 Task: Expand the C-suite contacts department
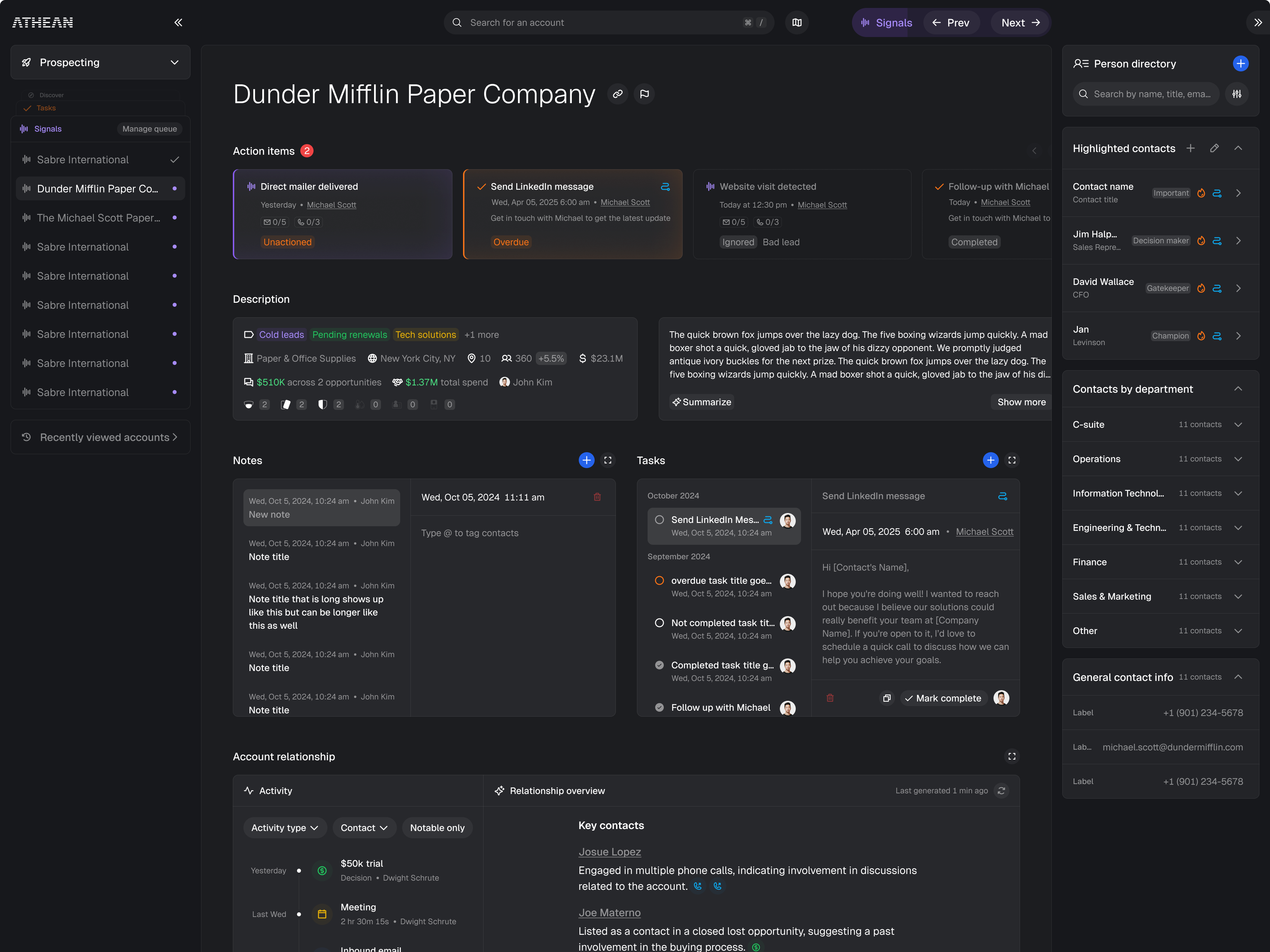1238,425
